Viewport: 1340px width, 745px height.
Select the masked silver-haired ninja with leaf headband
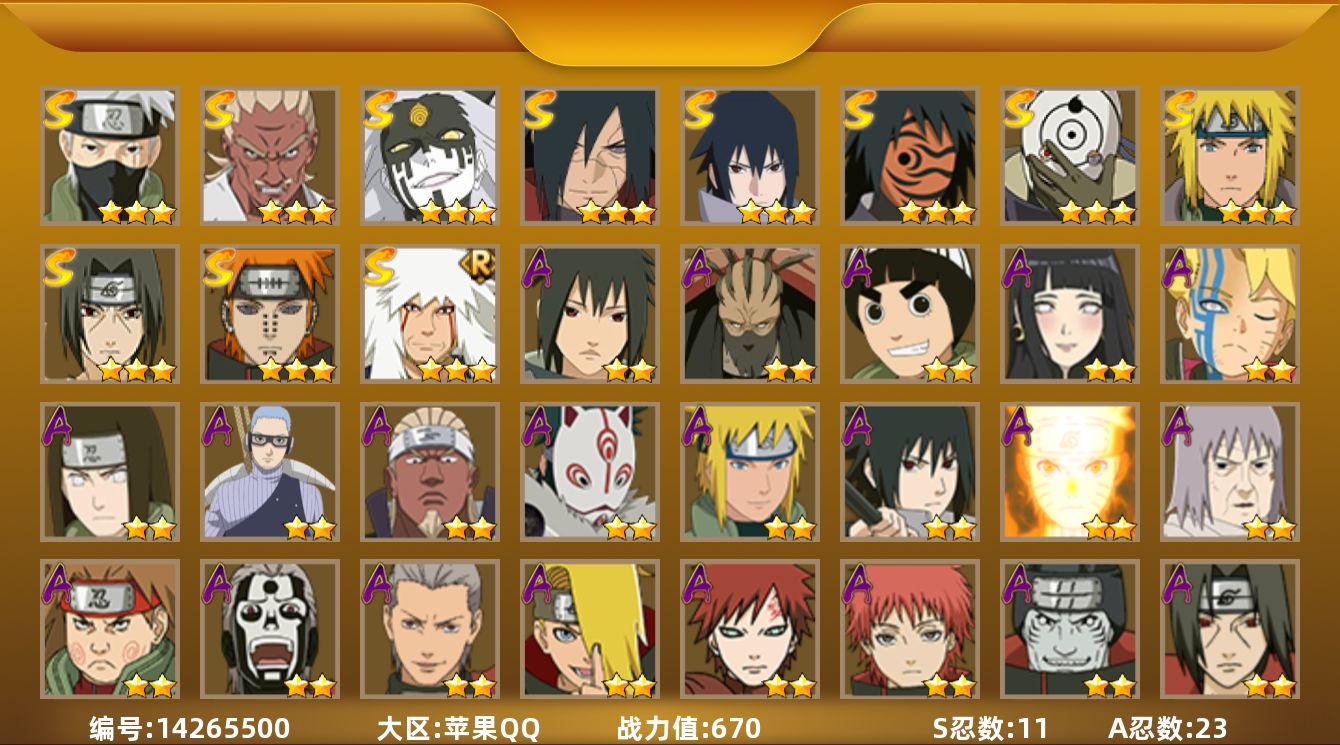click(x=110, y=156)
